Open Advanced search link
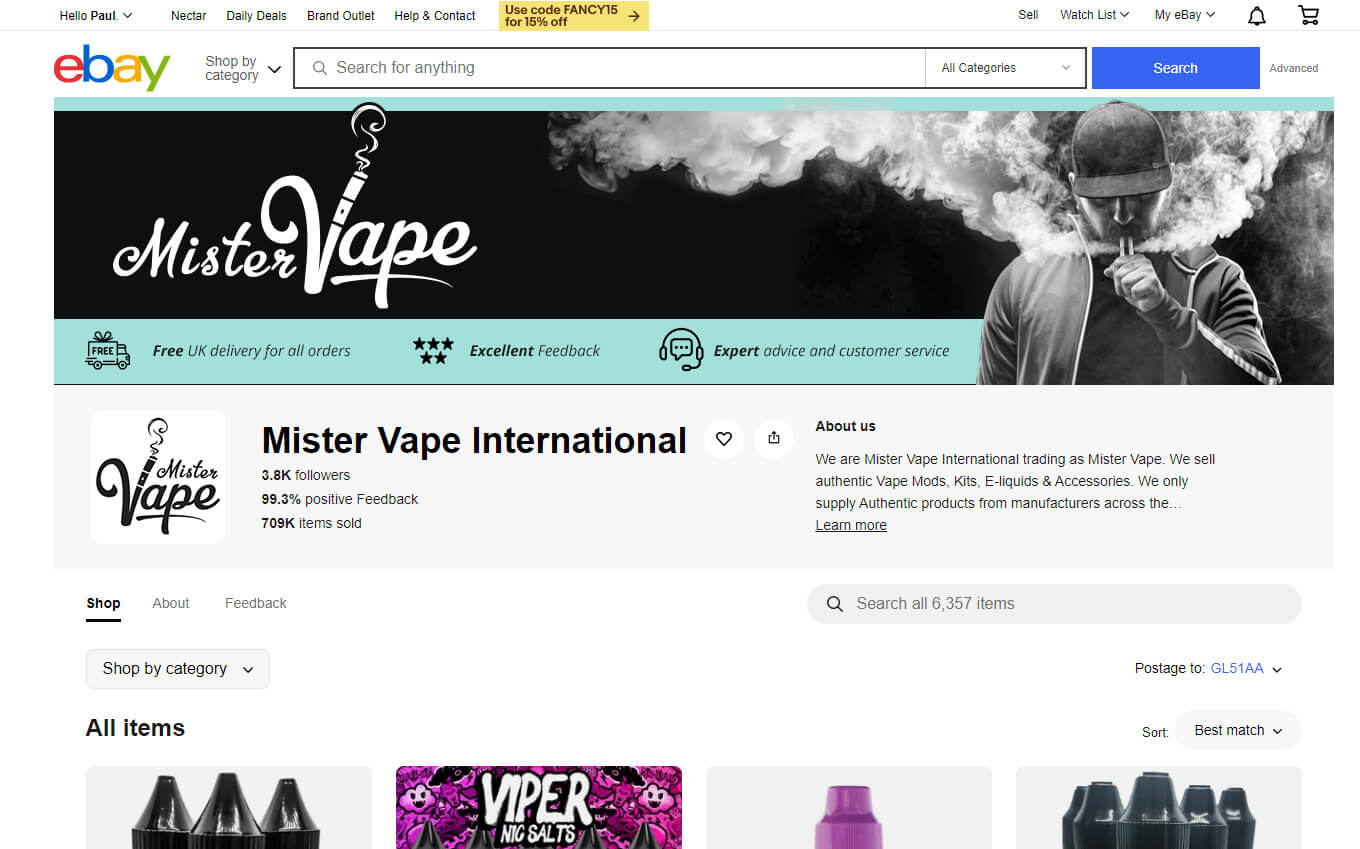 pyautogui.click(x=1293, y=68)
